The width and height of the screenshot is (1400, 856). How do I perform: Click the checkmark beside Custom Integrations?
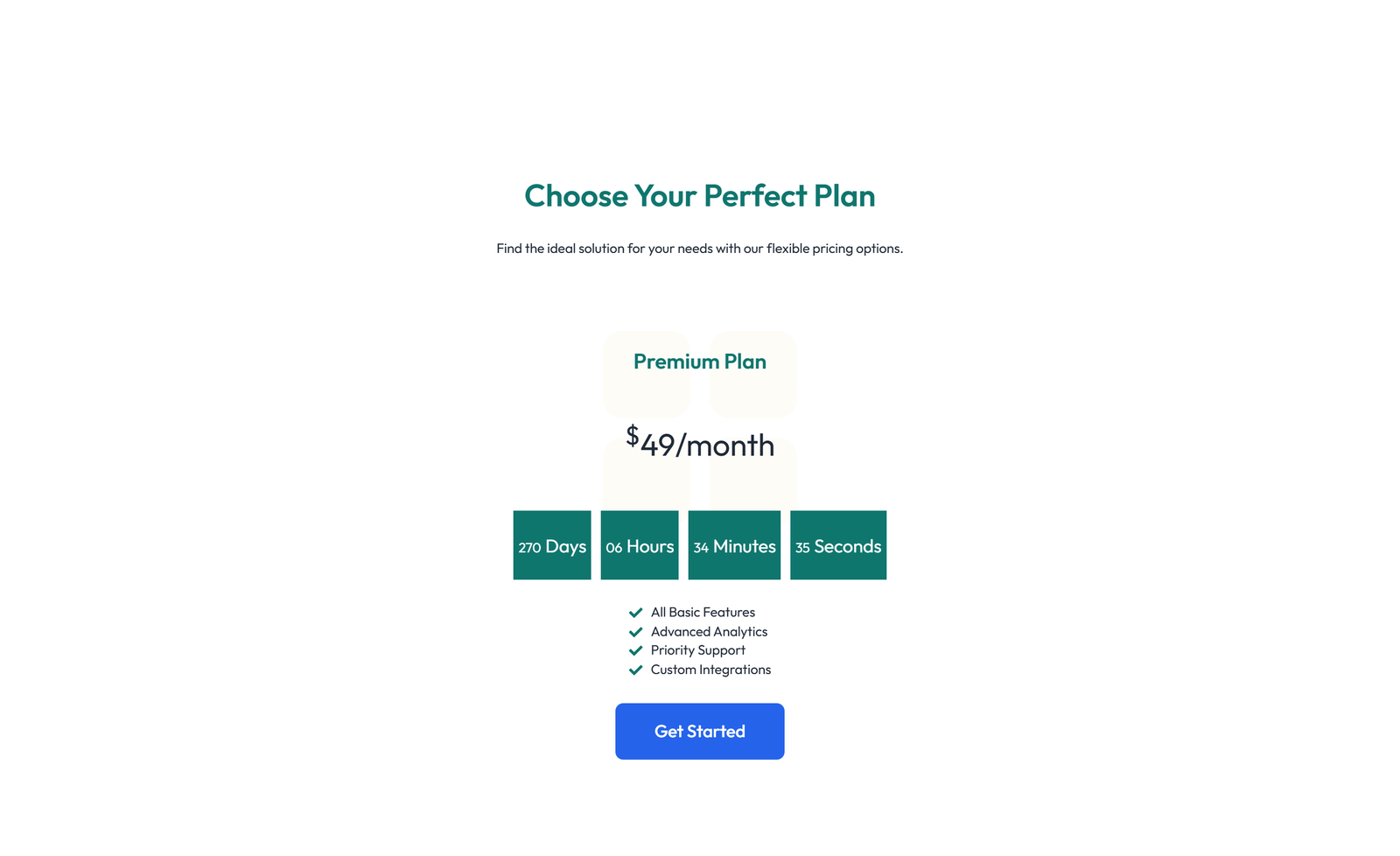pos(636,670)
